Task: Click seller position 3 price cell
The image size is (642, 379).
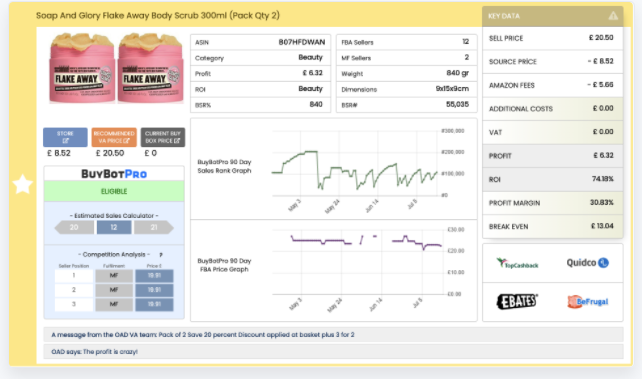Action: 154,304
